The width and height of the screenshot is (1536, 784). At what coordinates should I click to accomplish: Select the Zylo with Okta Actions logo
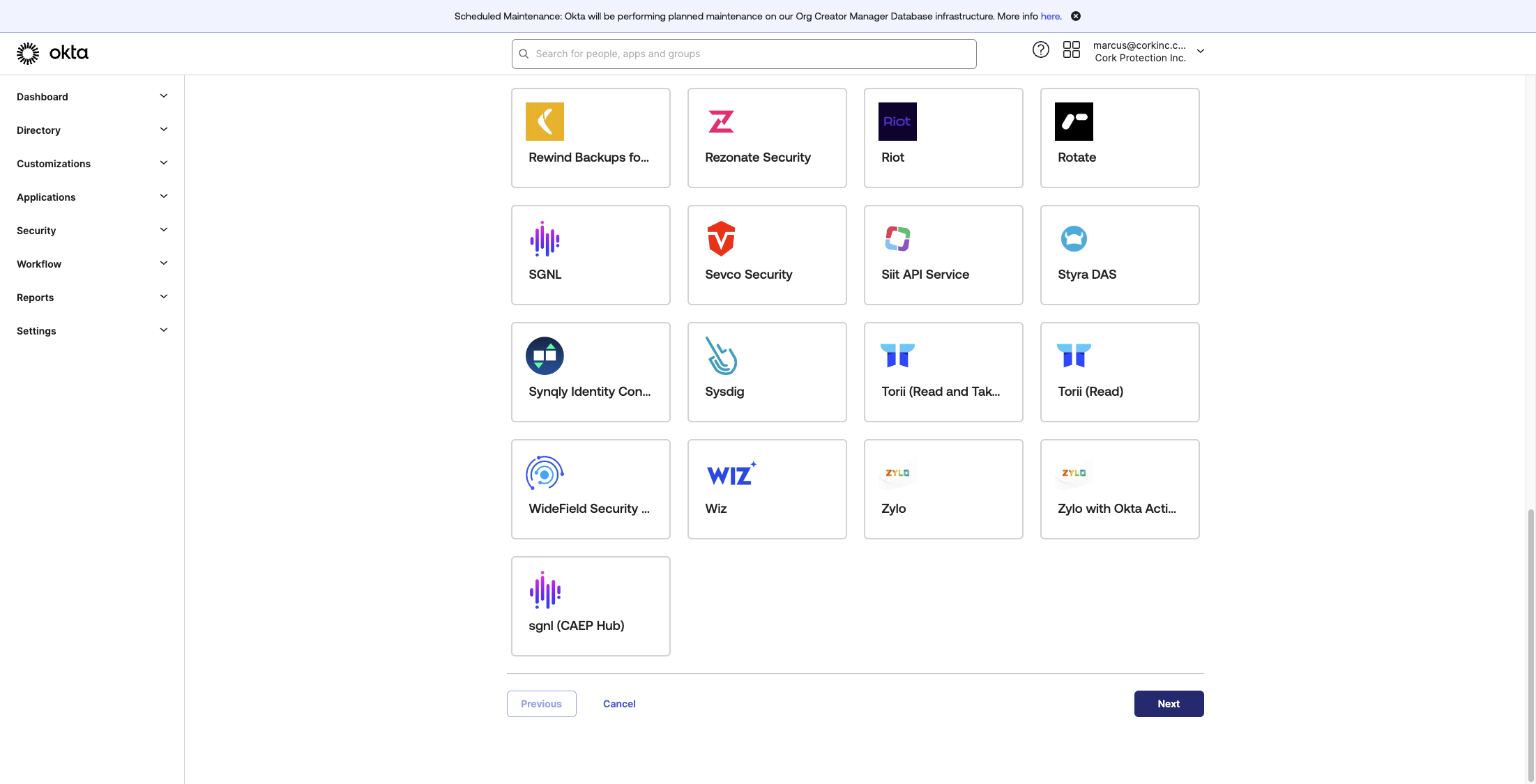(x=1074, y=472)
